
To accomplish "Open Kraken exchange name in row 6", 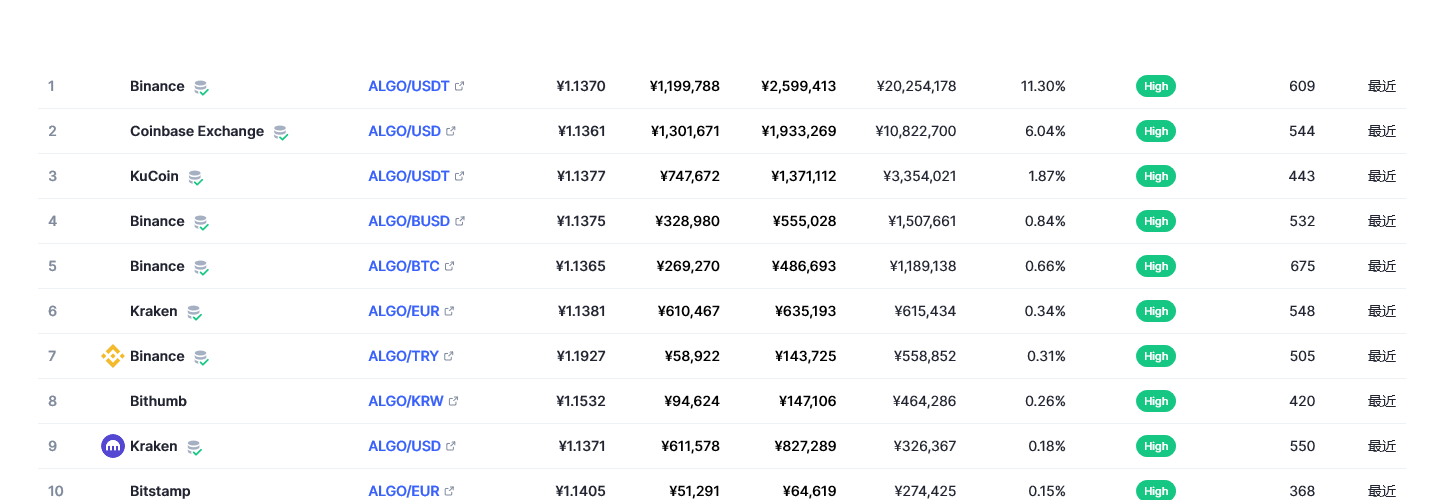I will pos(154,311).
